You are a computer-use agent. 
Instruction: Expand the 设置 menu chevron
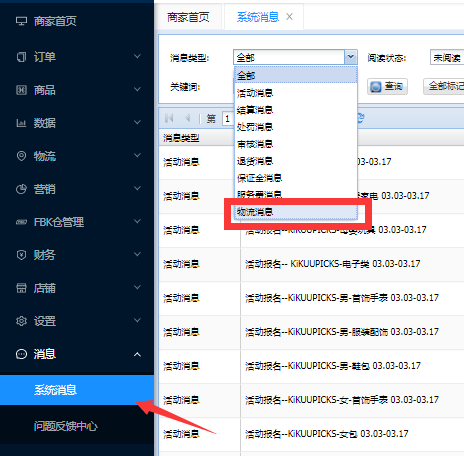coord(137,320)
